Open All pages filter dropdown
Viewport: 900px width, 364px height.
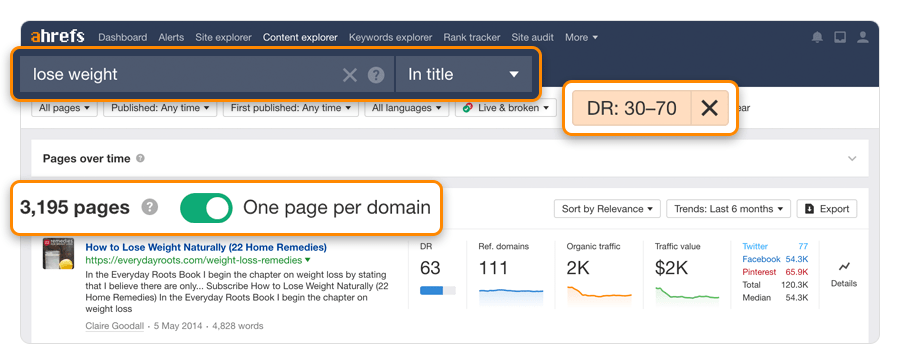coord(64,108)
